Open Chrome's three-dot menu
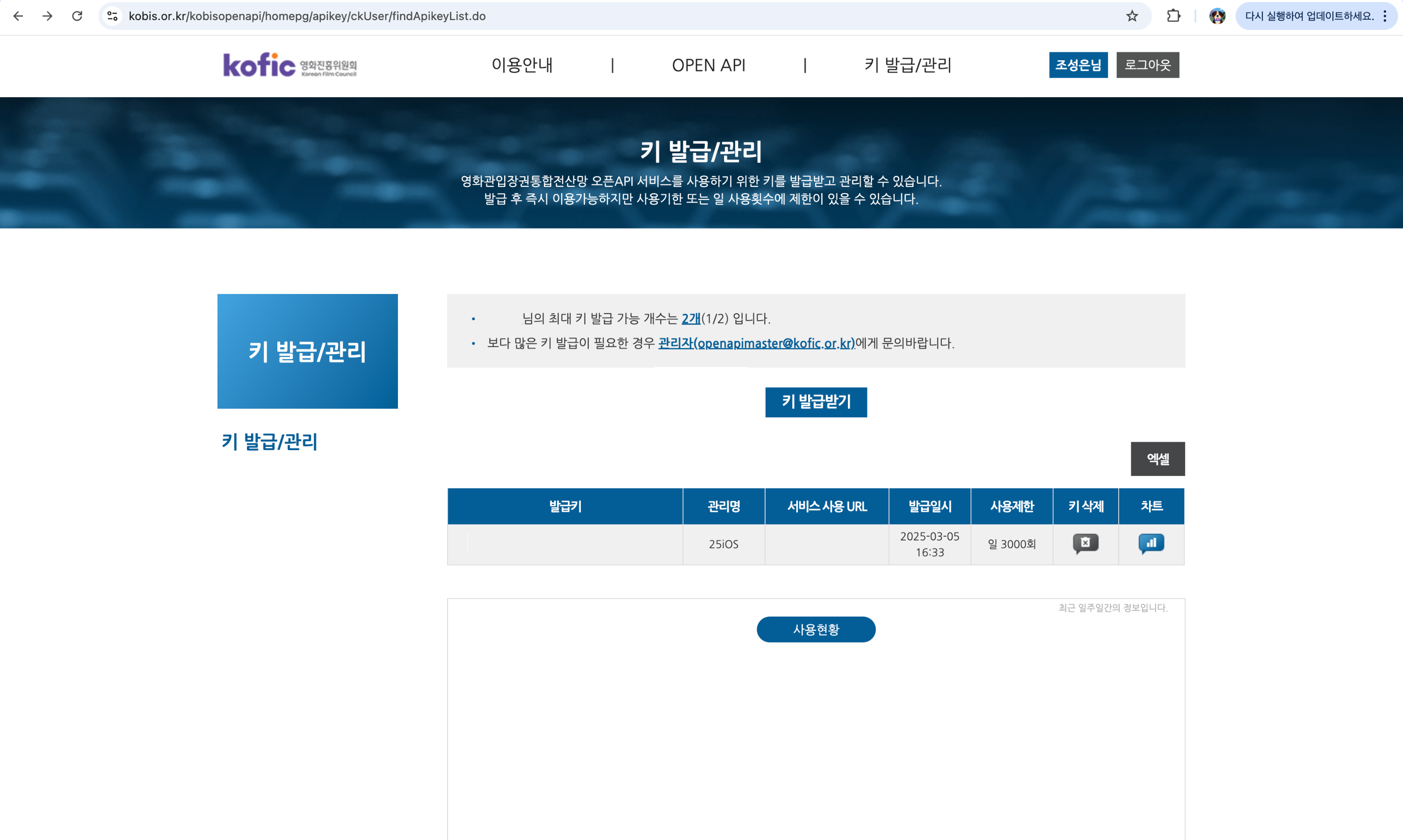 (1385, 16)
